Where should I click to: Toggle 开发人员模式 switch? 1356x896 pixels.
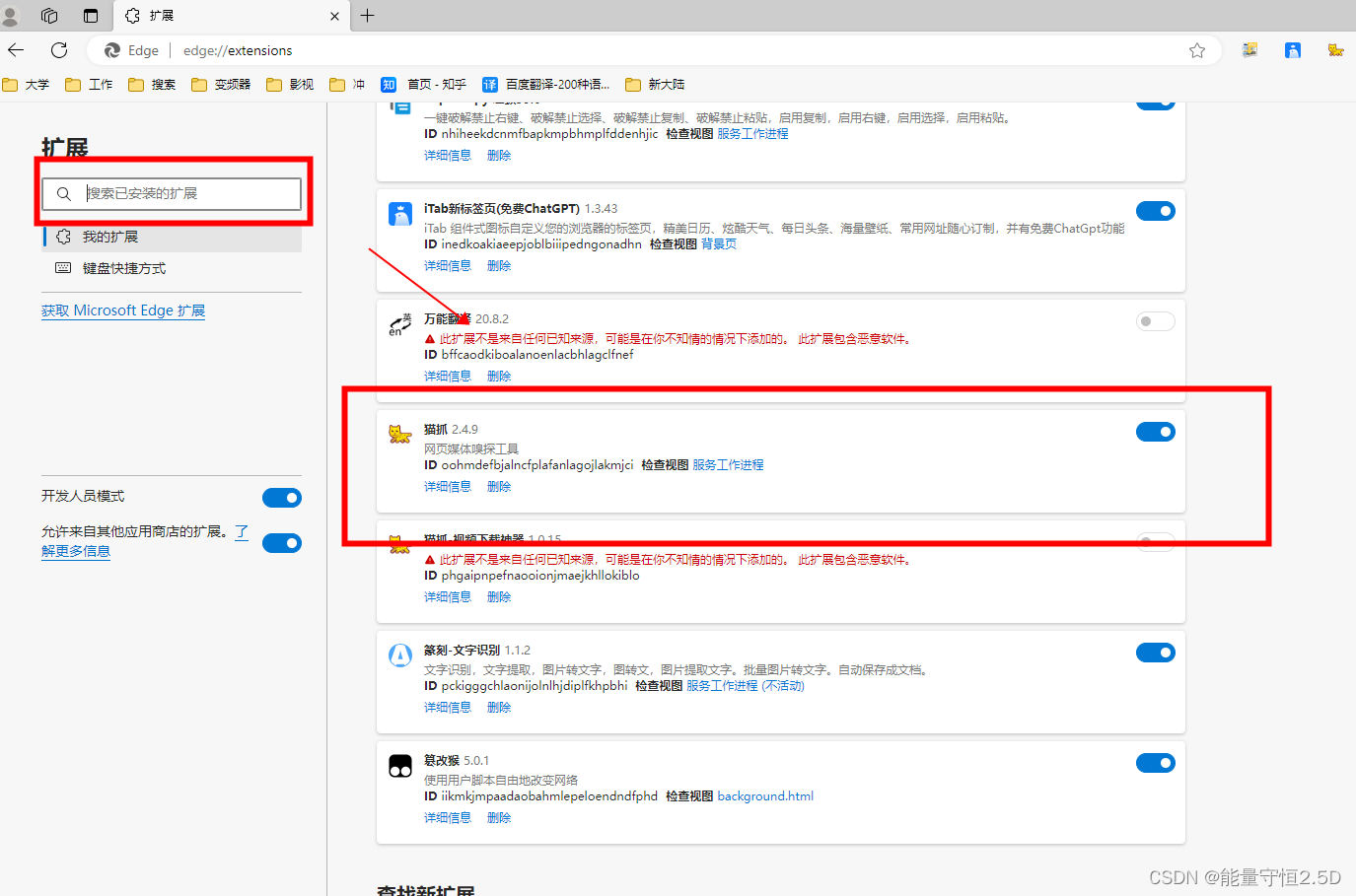click(282, 498)
